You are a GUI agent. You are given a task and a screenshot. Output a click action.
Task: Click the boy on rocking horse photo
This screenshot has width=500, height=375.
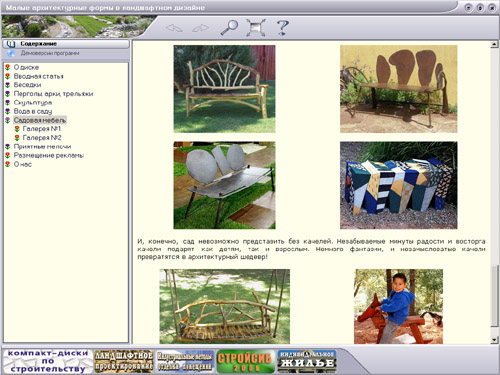pyautogui.click(x=398, y=306)
